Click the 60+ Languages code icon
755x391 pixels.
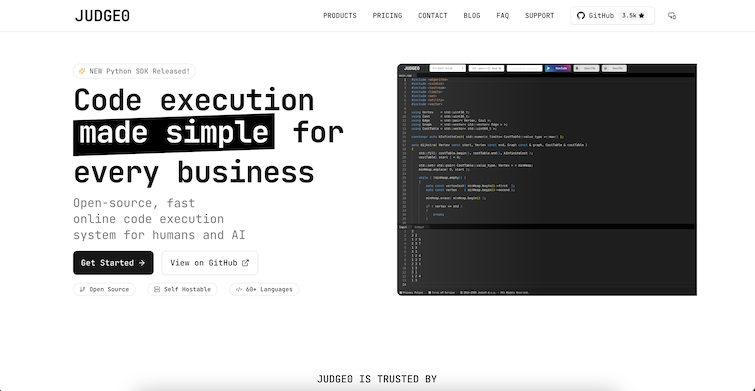tap(239, 289)
